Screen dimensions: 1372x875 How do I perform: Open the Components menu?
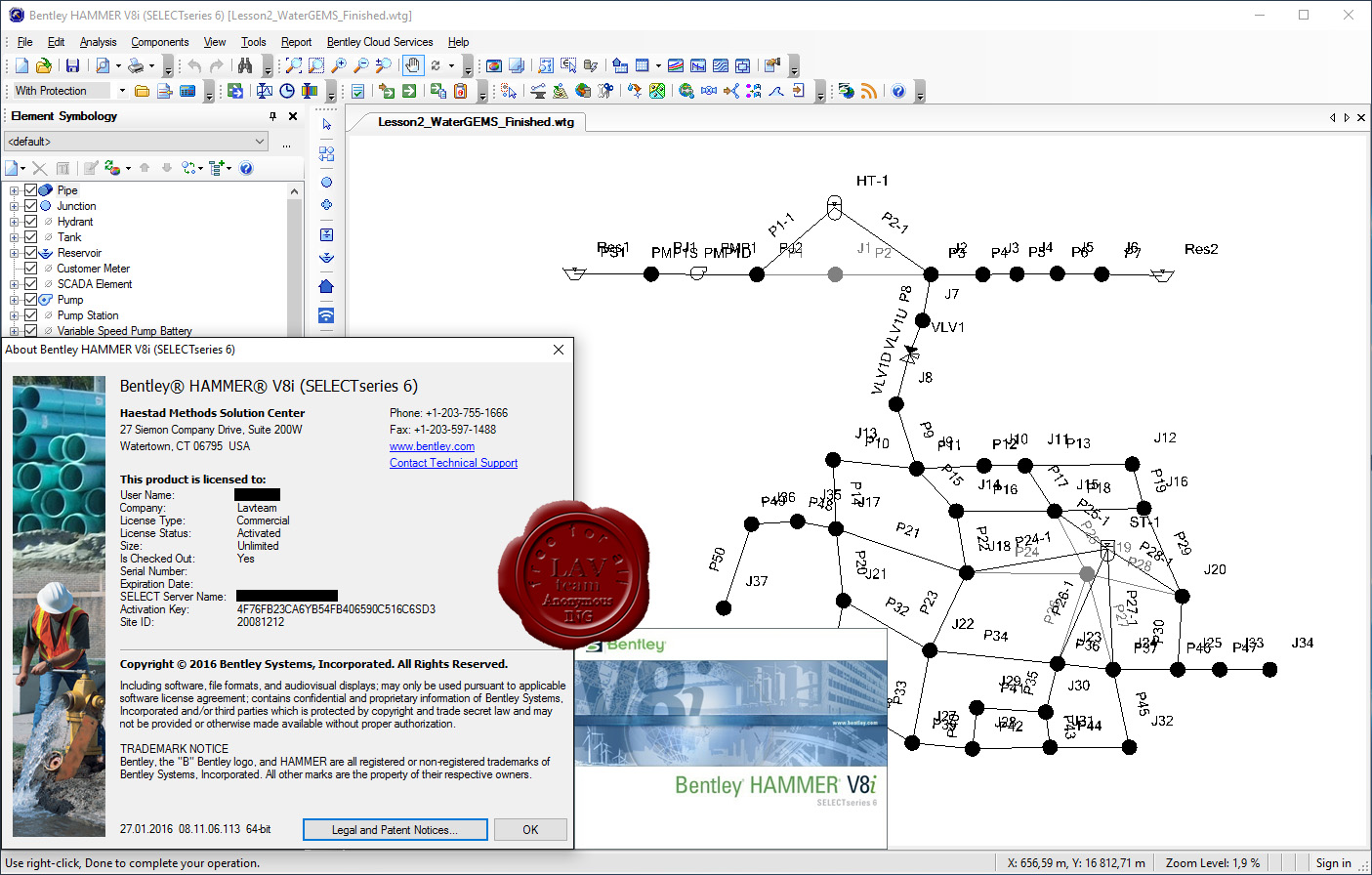click(160, 42)
